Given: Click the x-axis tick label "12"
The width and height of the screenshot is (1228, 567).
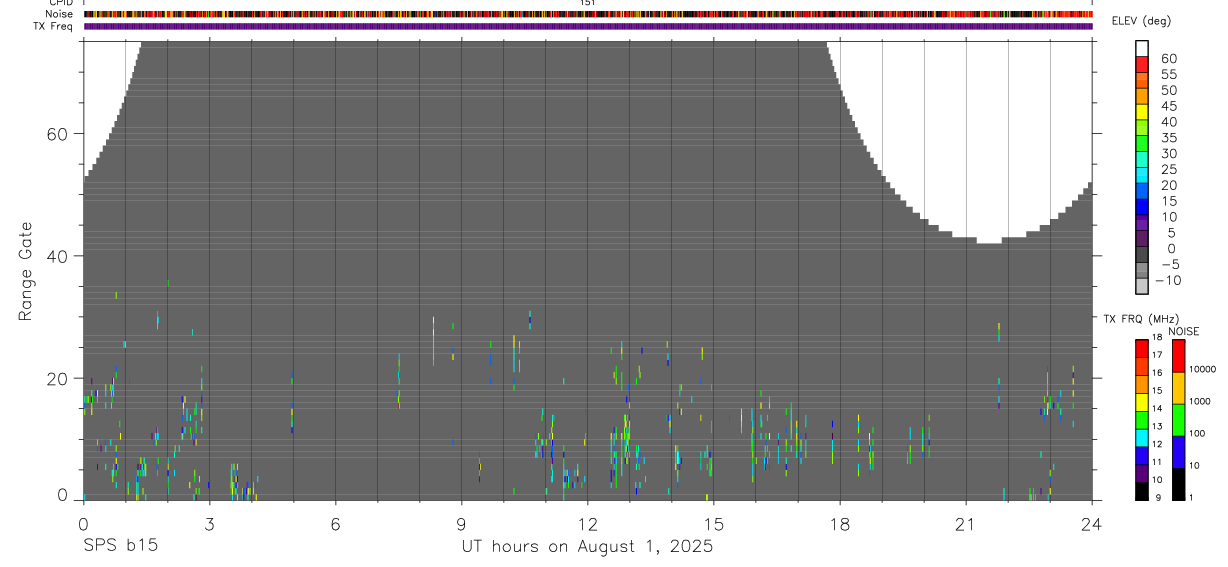Looking at the screenshot, I should click(587, 523).
